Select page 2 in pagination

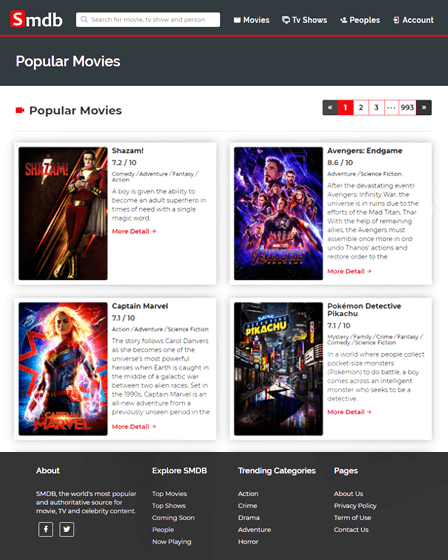pyautogui.click(x=361, y=108)
